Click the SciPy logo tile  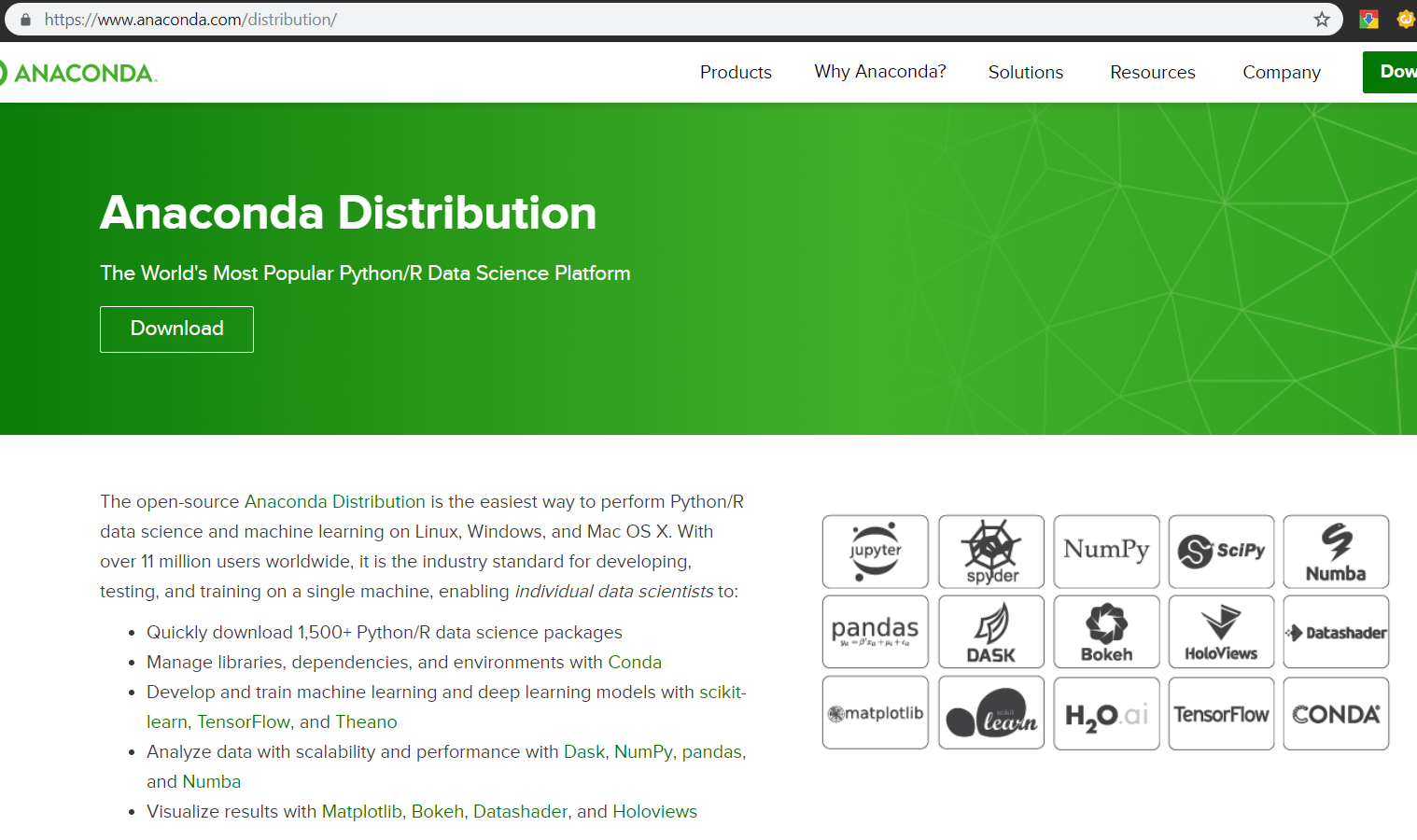pos(1221,552)
